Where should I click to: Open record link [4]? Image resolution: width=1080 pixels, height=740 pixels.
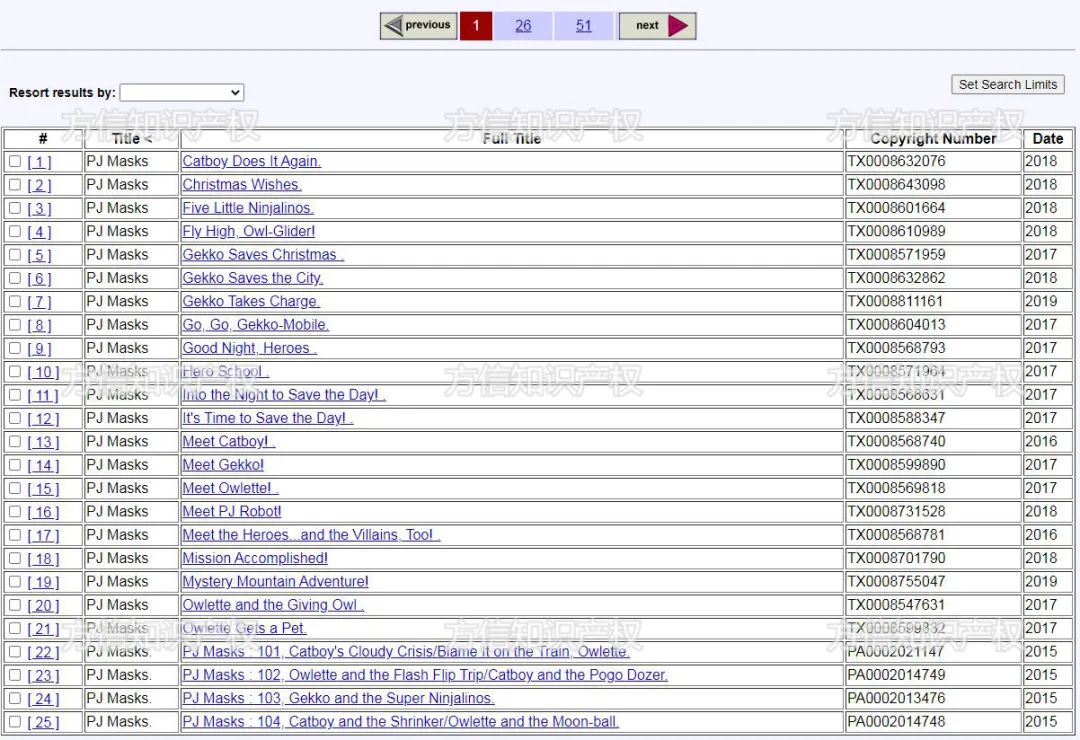[39, 232]
